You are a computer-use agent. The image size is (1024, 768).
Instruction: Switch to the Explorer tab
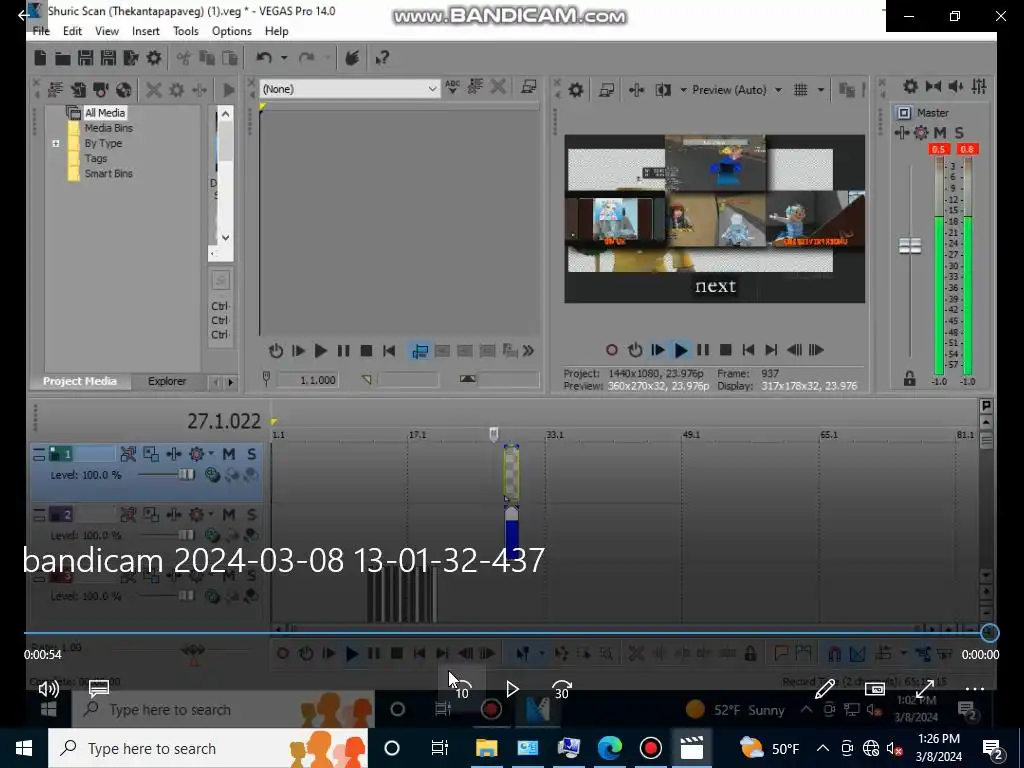(167, 381)
